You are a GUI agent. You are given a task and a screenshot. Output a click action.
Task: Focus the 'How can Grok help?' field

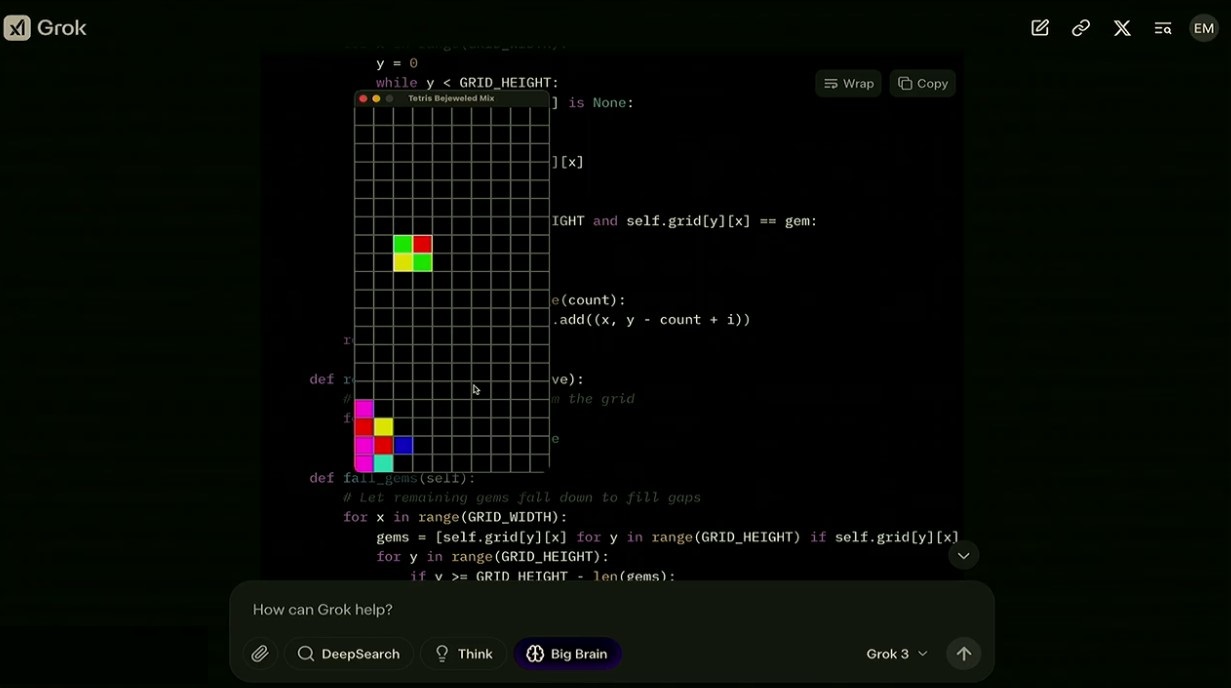point(612,610)
